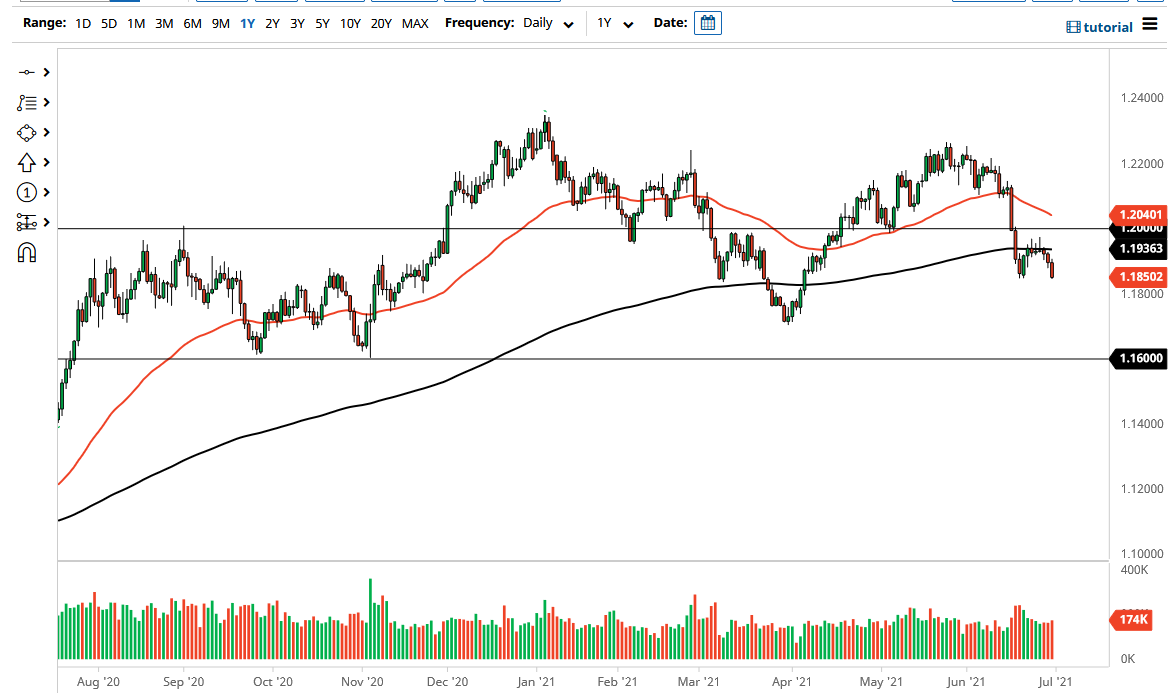Open the tutorial link
Viewport: 1170px width, 696px height.
[1099, 27]
